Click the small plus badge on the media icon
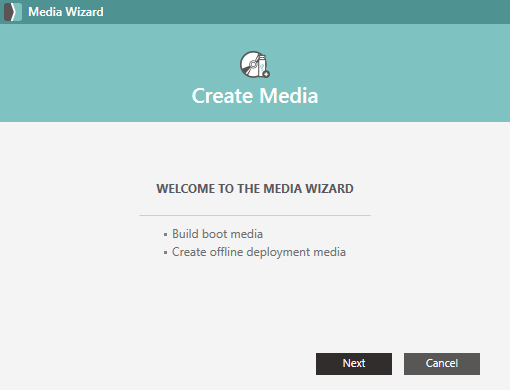Image resolution: width=510 pixels, height=390 pixels. coord(266,74)
